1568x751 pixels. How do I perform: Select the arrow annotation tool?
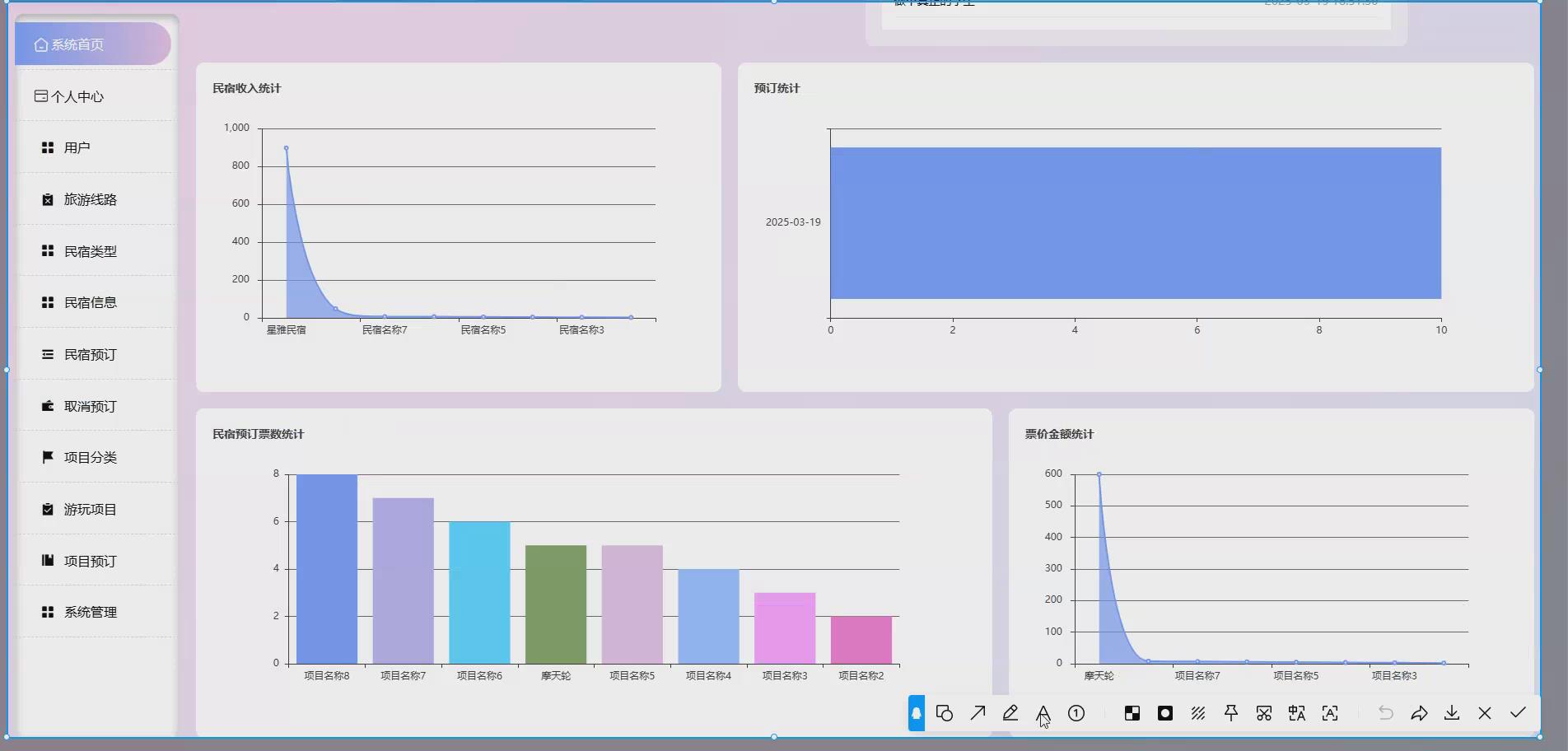[x=978, y=713]
